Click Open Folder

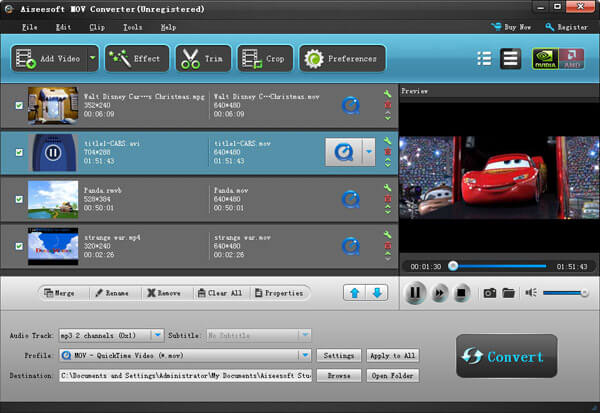(x=393, y=375)
